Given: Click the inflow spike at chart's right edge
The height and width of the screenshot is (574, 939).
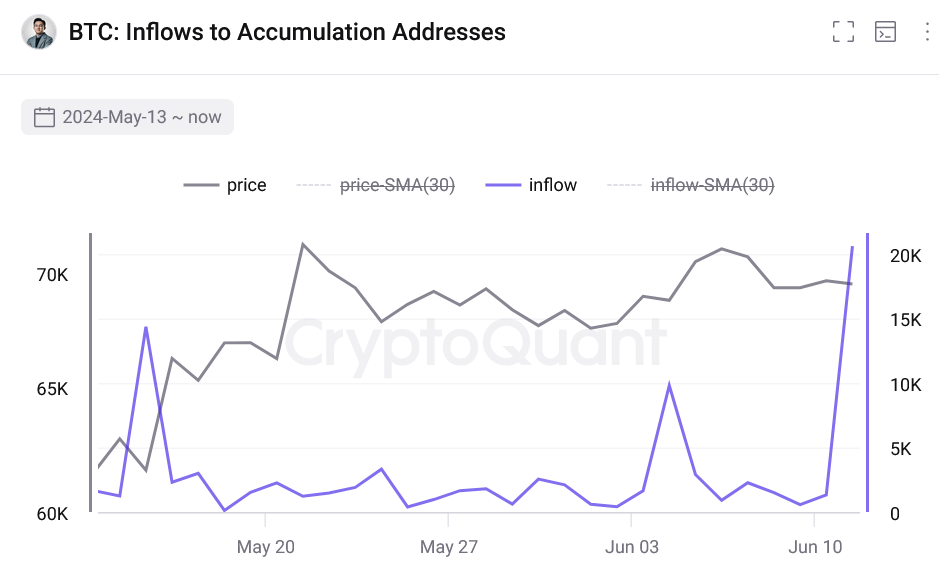Looking at the screenshot, I should (852, 247).
